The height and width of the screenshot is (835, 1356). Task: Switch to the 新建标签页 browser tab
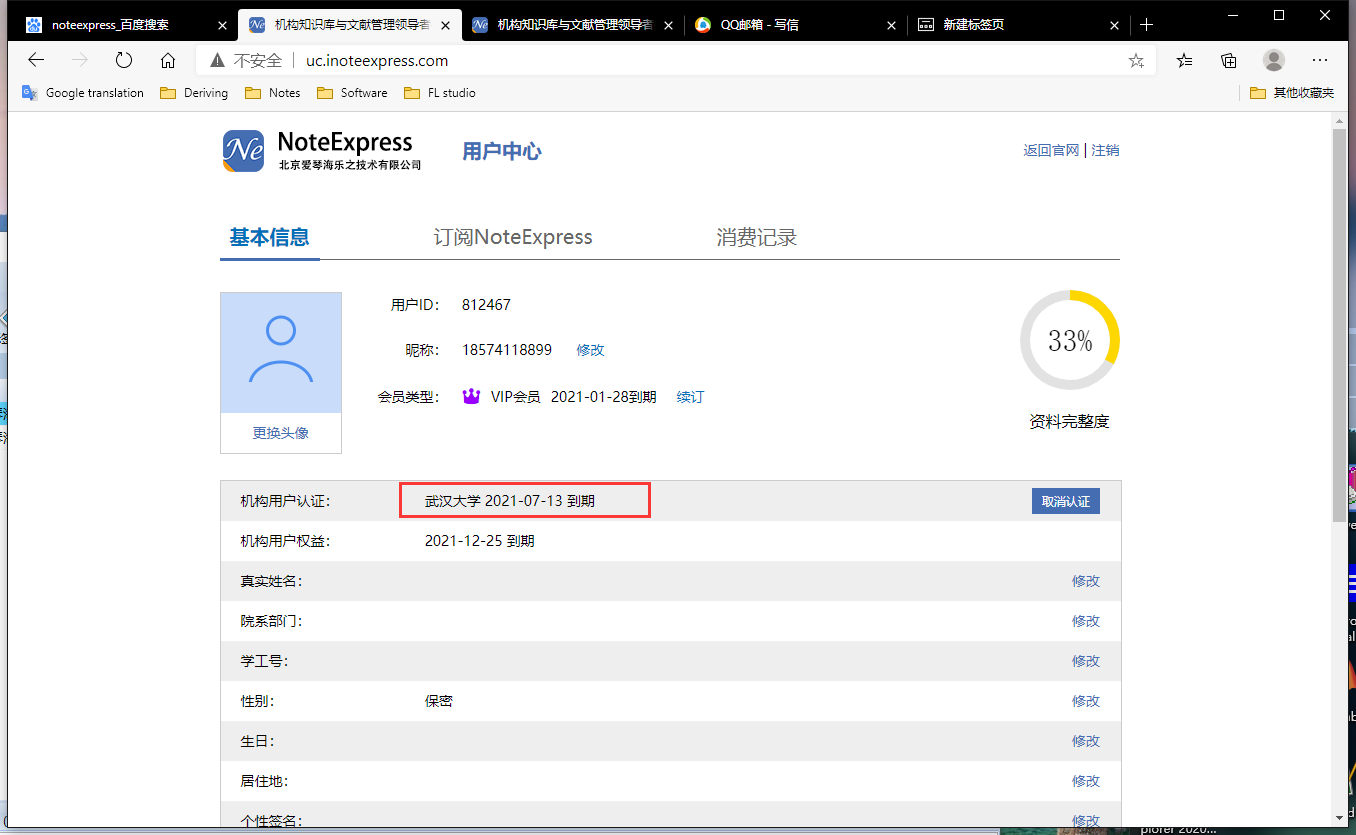click(1020, 25)
